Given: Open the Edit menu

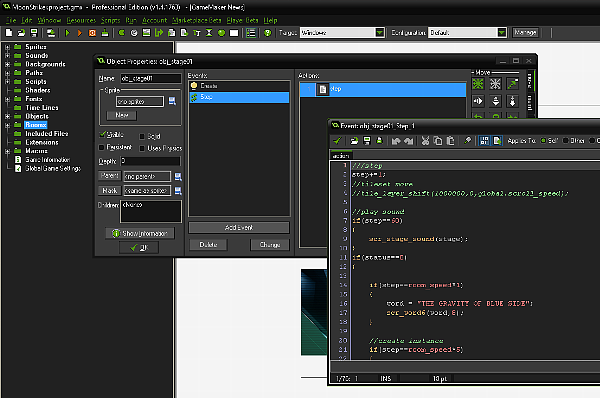Looking at the screenshot, I should 27,20.
